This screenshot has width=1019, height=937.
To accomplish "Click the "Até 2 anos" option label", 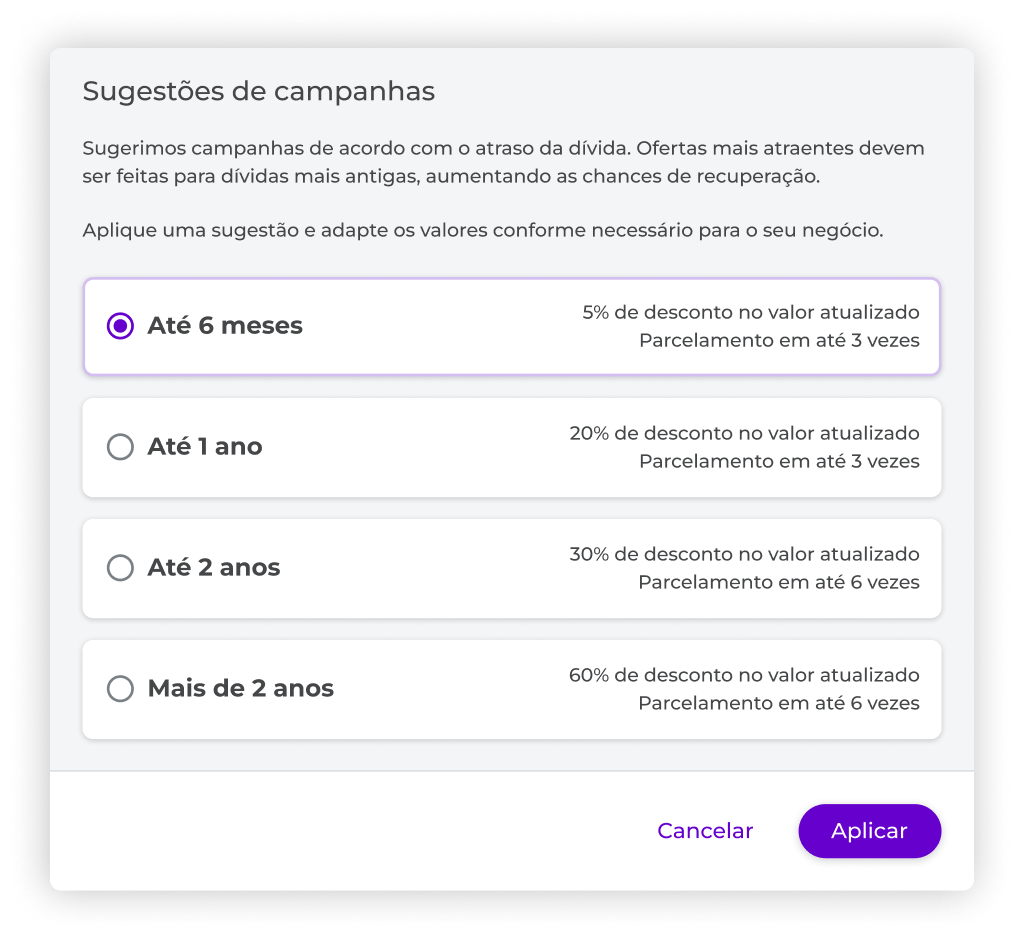I will click(214, 568).
